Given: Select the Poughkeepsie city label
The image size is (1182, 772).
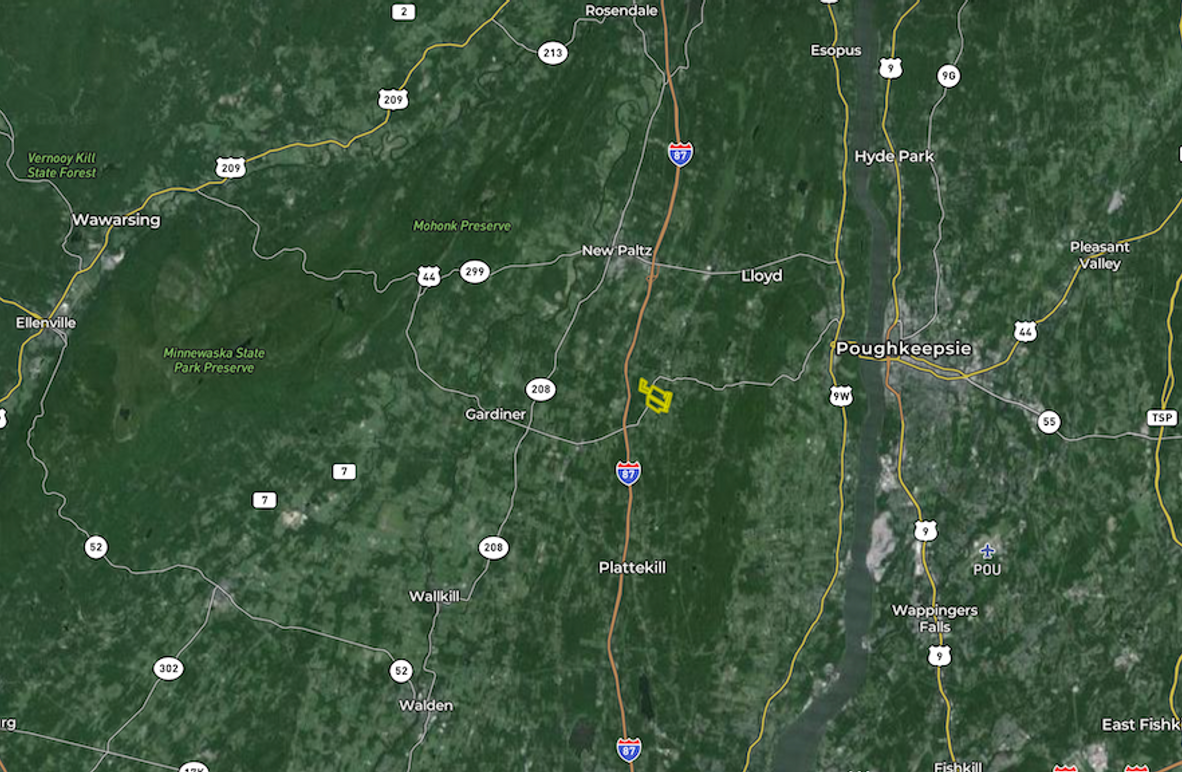Looking at the screenshot, I should 904,348.
